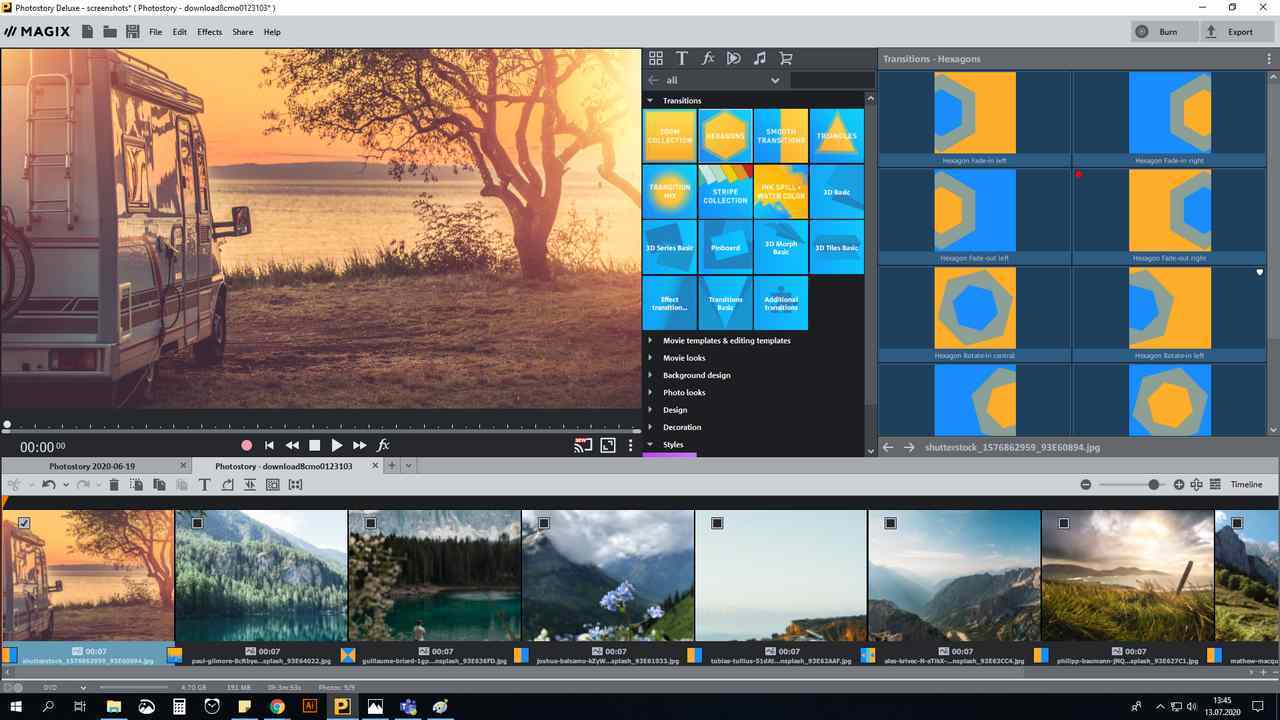Open the music note audio tab
This screenshot has width=1280, height=720.
tap(760, 59)
